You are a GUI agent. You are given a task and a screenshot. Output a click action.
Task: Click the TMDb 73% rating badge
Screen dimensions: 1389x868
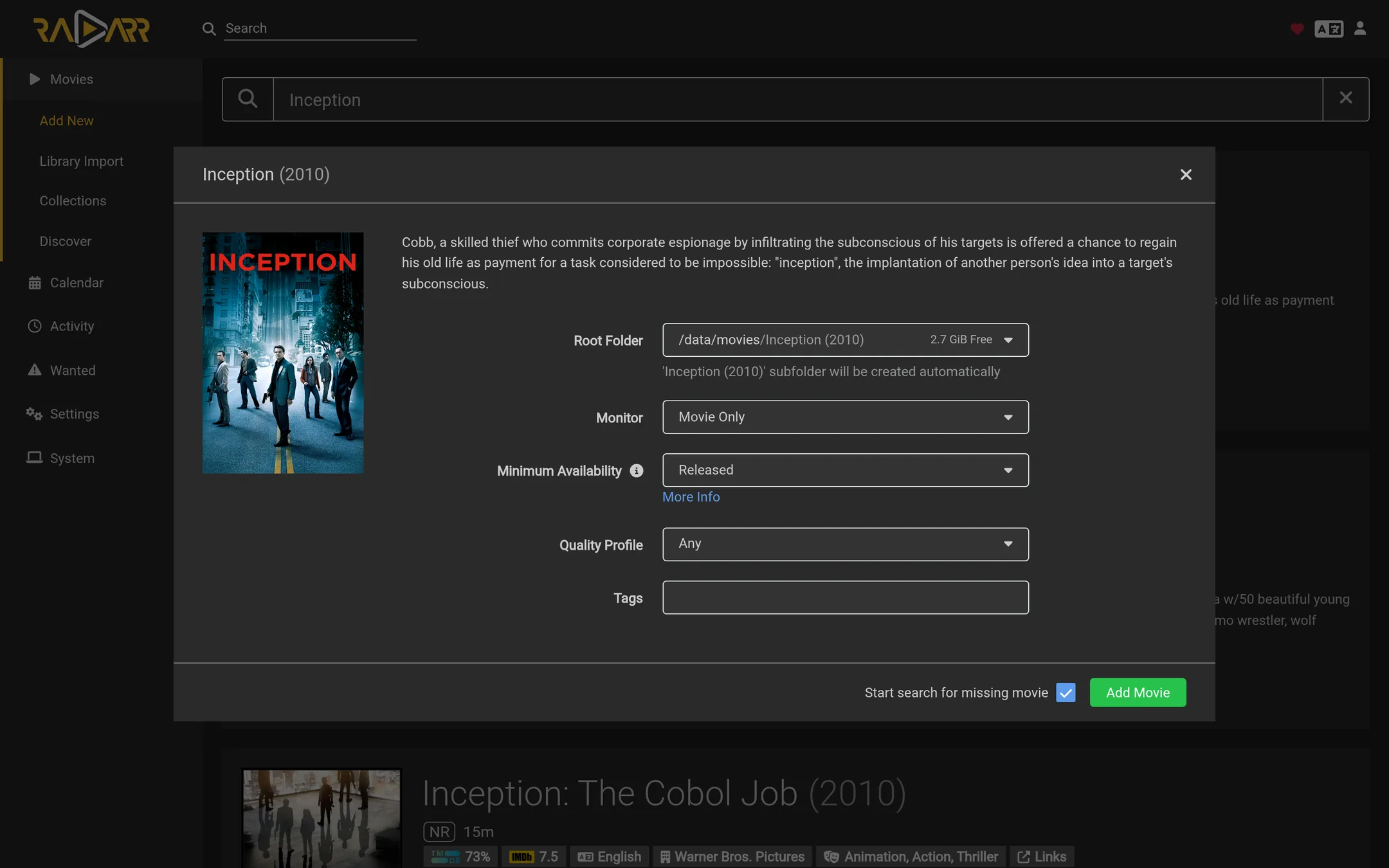pyautogui.click(x=460, y=857)
